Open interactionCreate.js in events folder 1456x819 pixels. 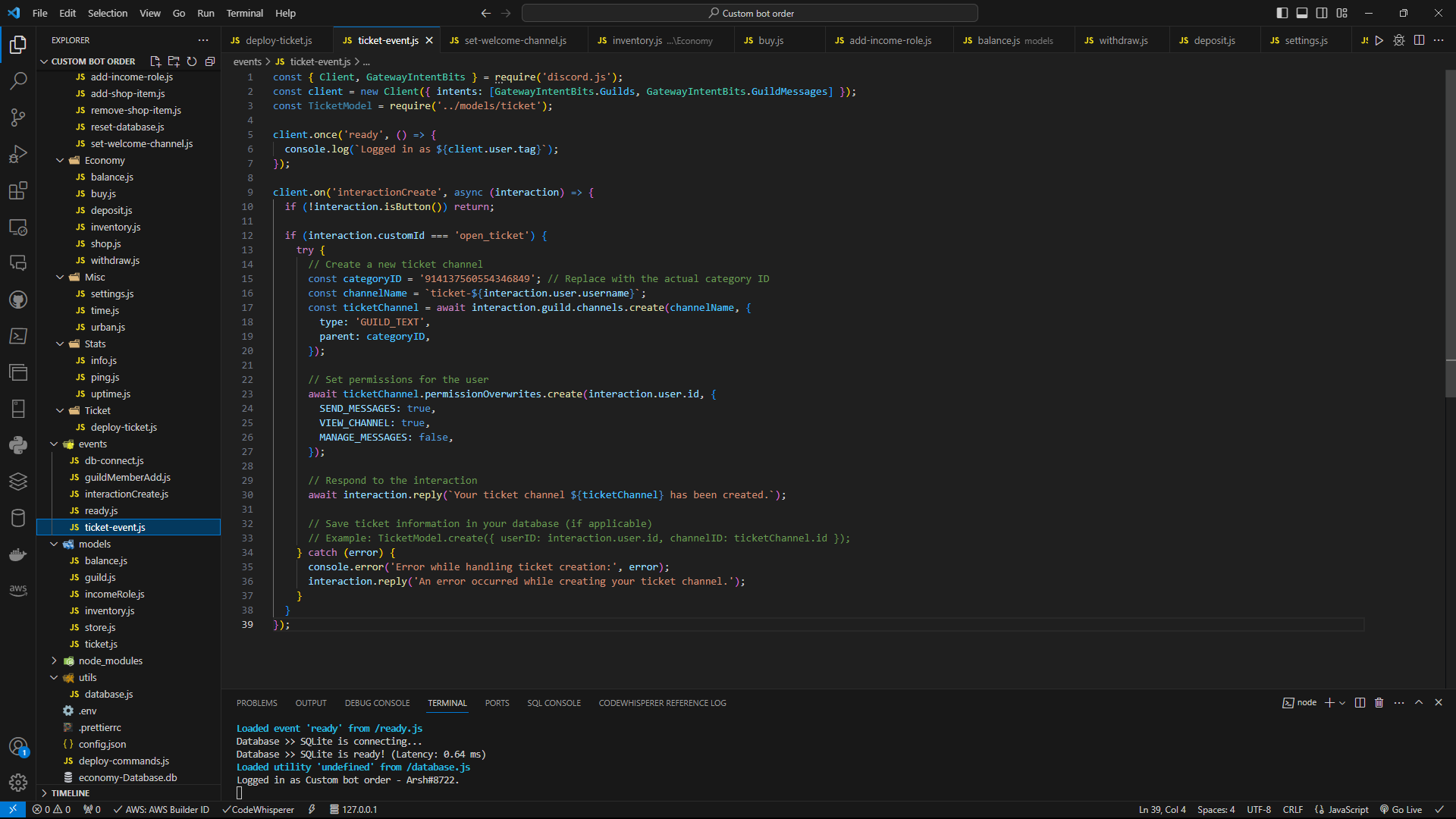pos(127,494)
